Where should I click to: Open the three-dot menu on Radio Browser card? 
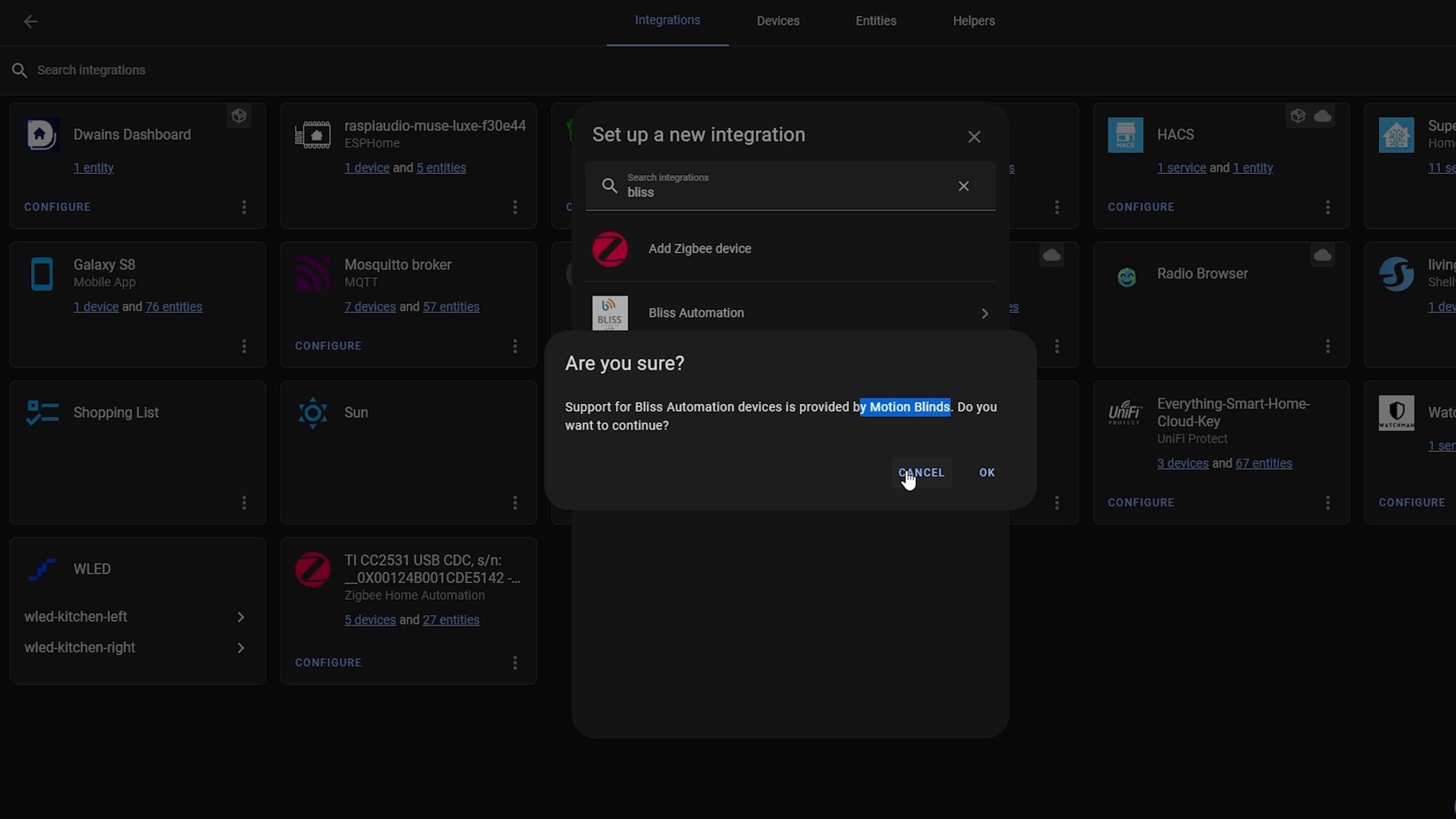(x=1328, y=347)
